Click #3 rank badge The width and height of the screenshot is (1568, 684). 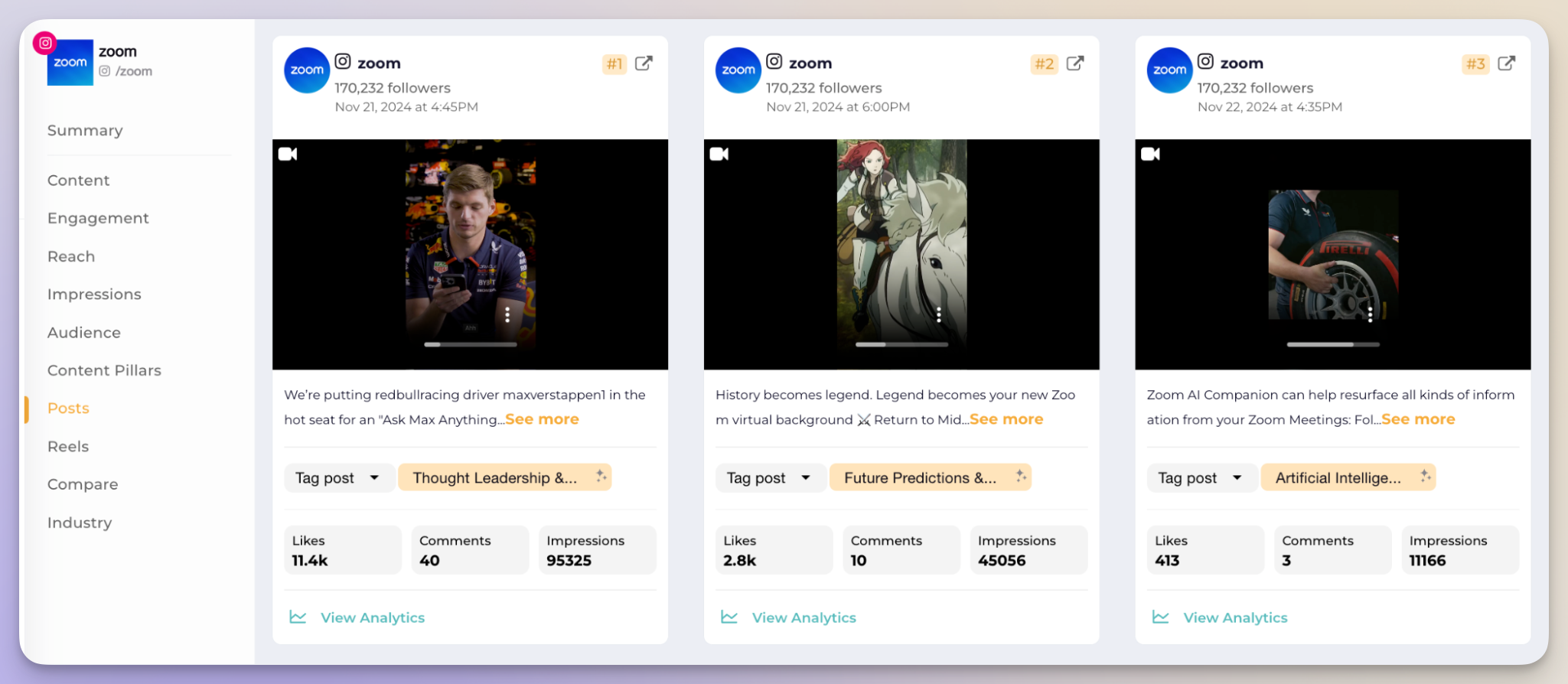[x=1476, y=64]
